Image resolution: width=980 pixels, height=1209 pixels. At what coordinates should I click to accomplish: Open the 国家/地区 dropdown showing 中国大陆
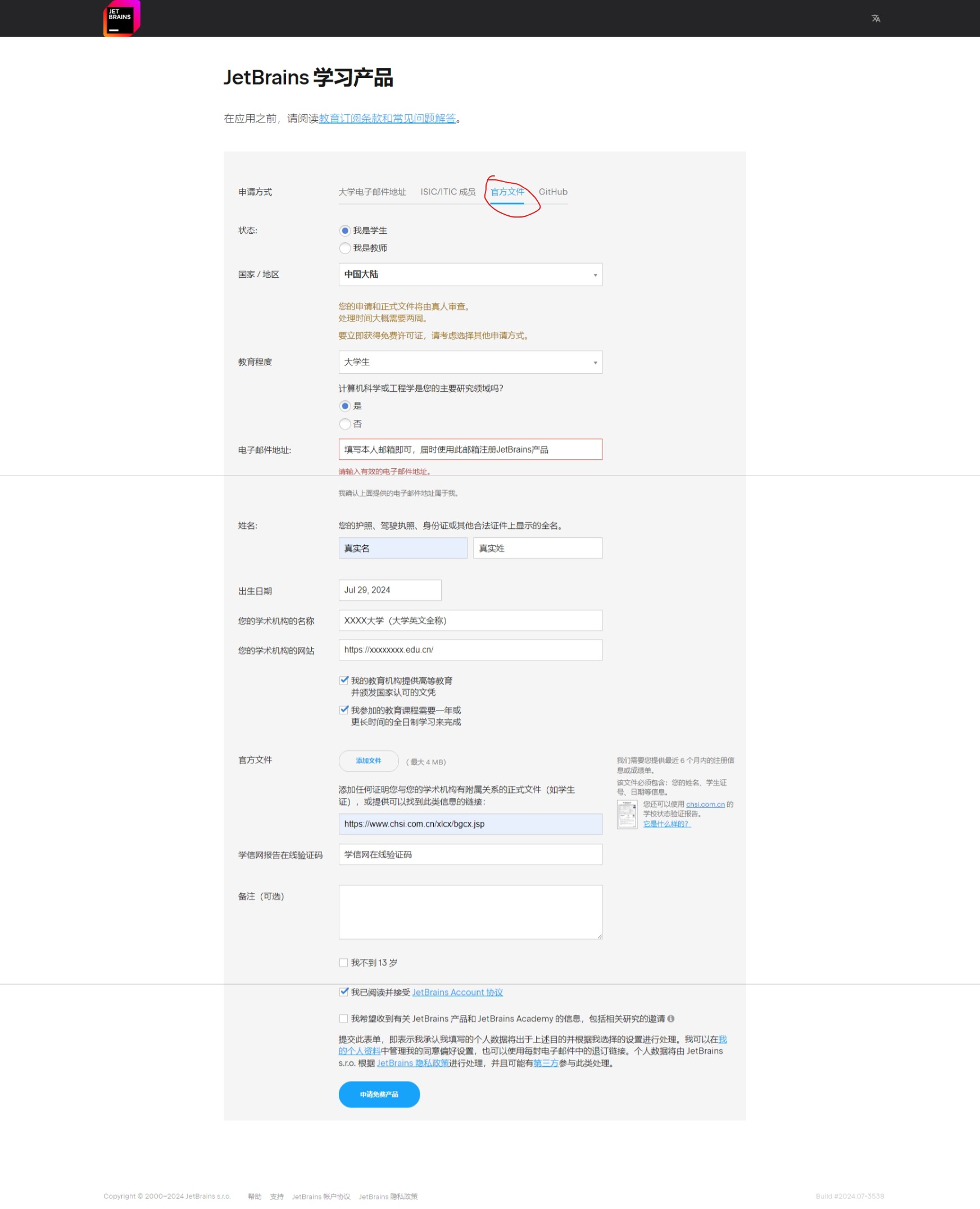point(470,274)
